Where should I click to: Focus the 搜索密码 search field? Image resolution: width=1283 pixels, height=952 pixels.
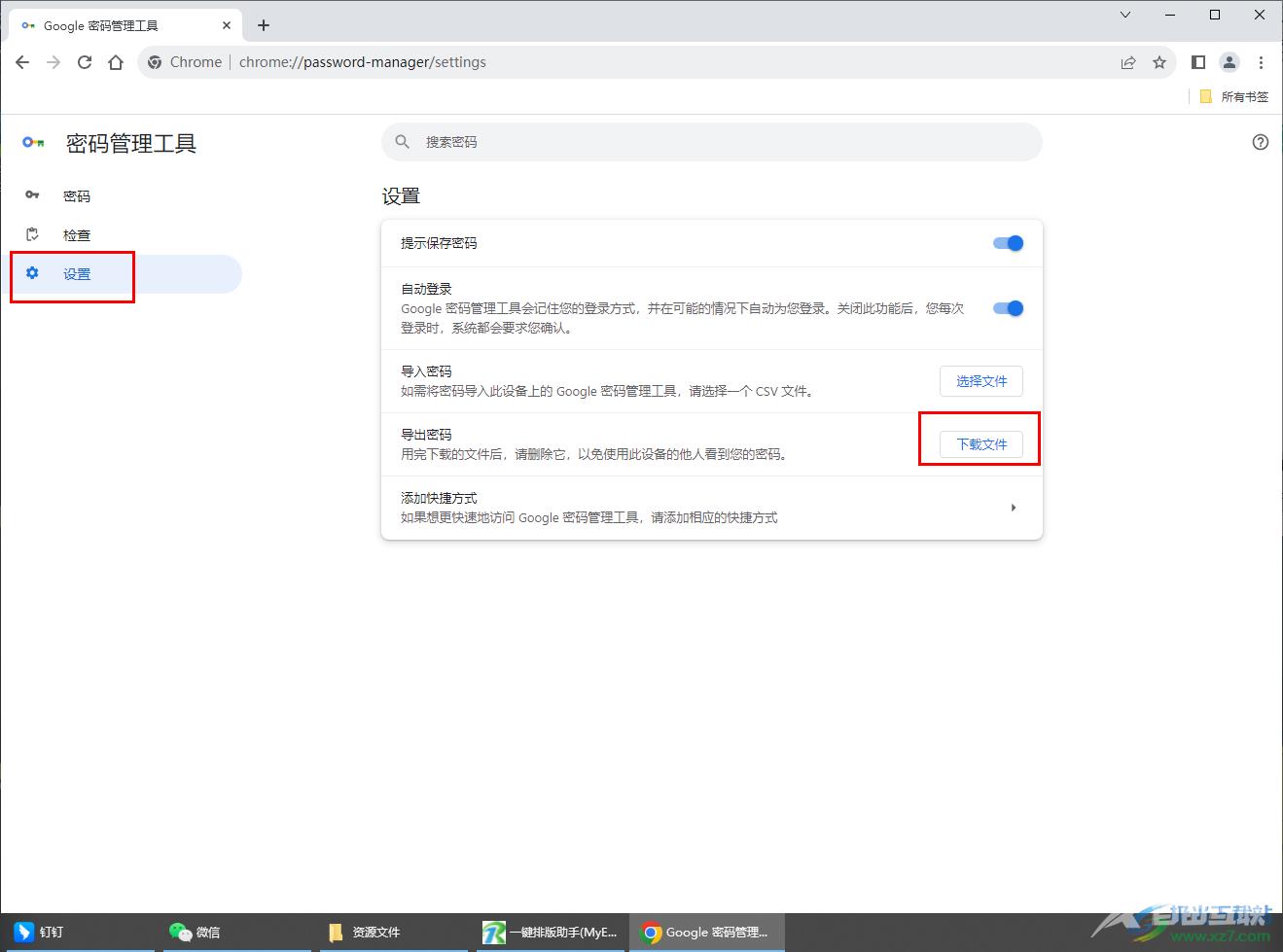pyautogui.click(x=712, y=142)
